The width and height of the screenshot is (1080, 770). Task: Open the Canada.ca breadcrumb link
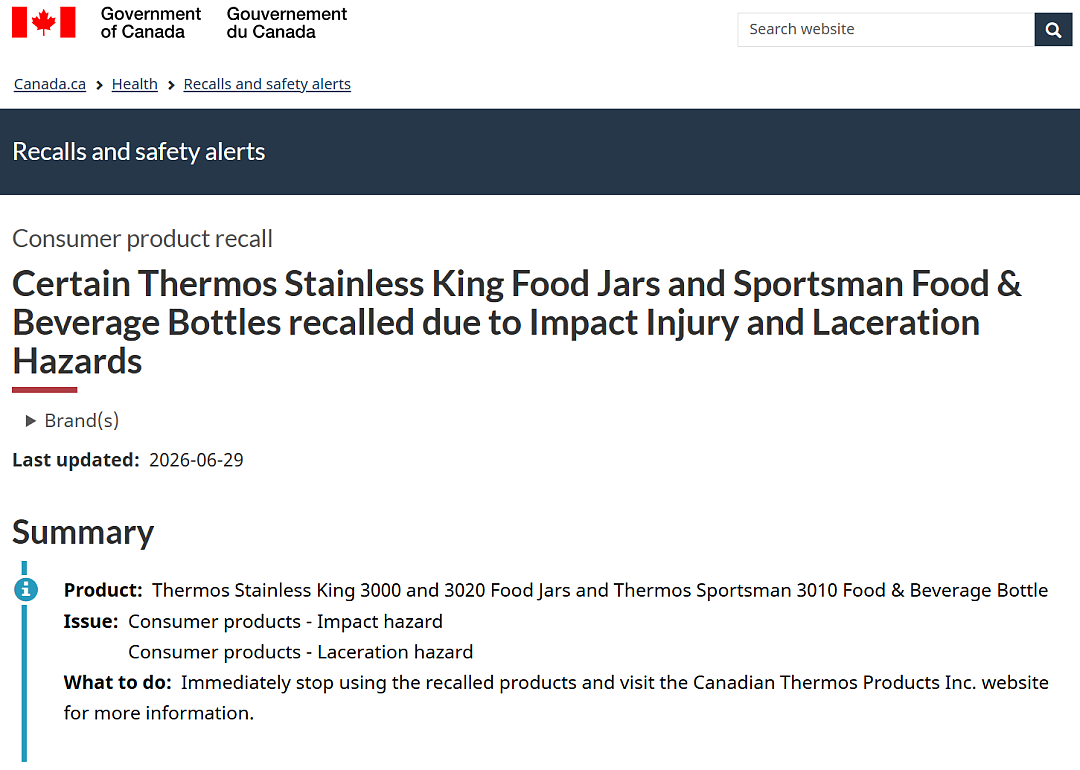50,84
